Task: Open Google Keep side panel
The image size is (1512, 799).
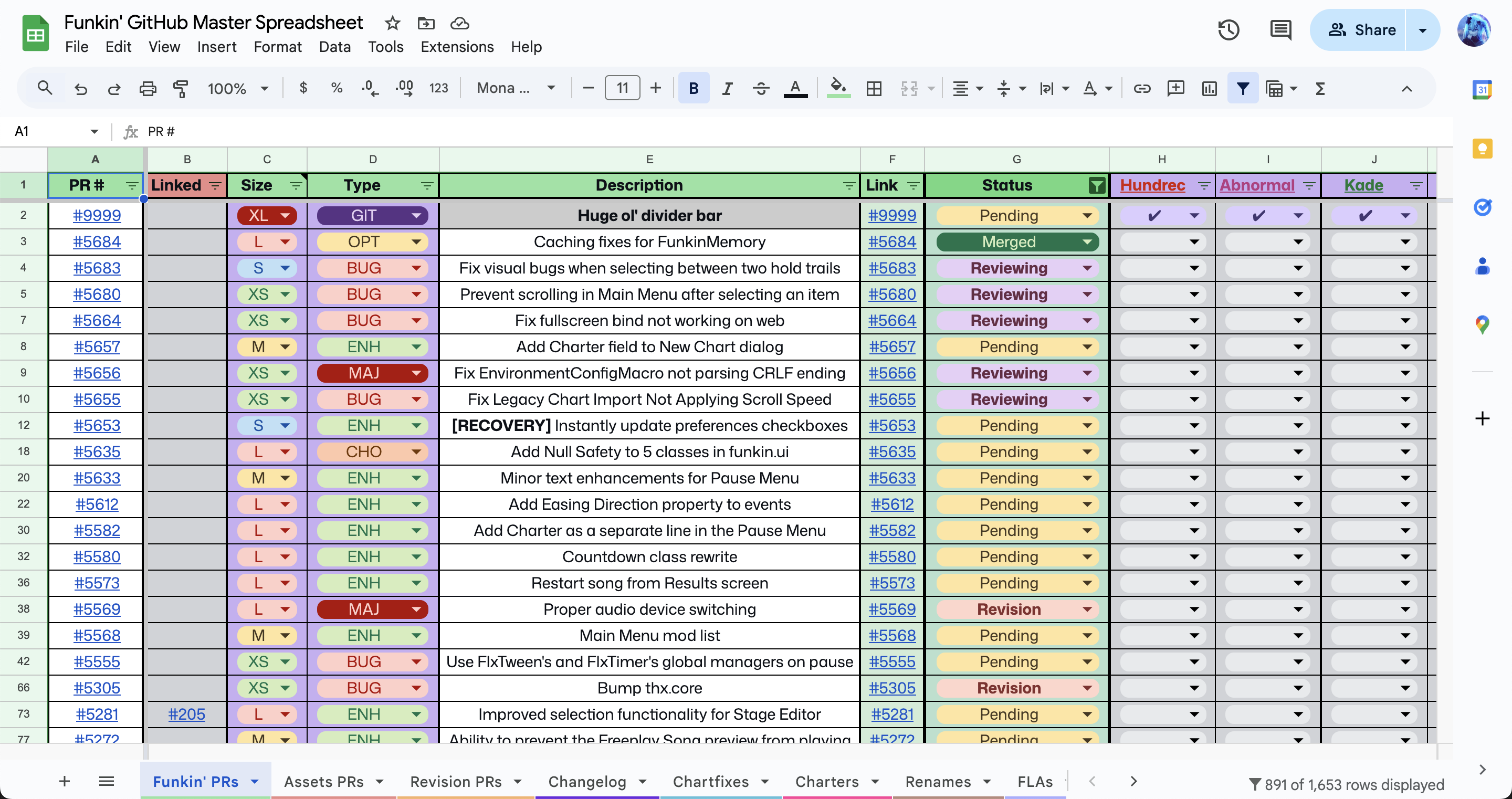Action: (x=1482, y=148)
